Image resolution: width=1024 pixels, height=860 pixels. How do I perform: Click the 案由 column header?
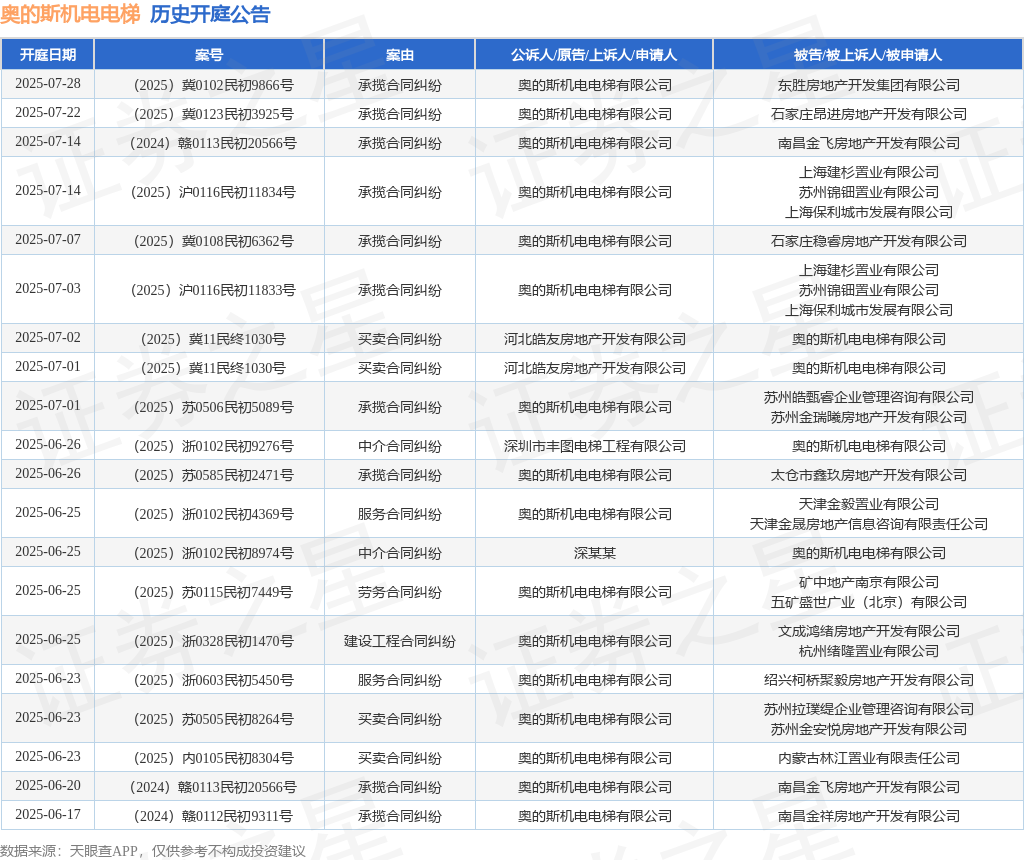click(x=400, y=55)
